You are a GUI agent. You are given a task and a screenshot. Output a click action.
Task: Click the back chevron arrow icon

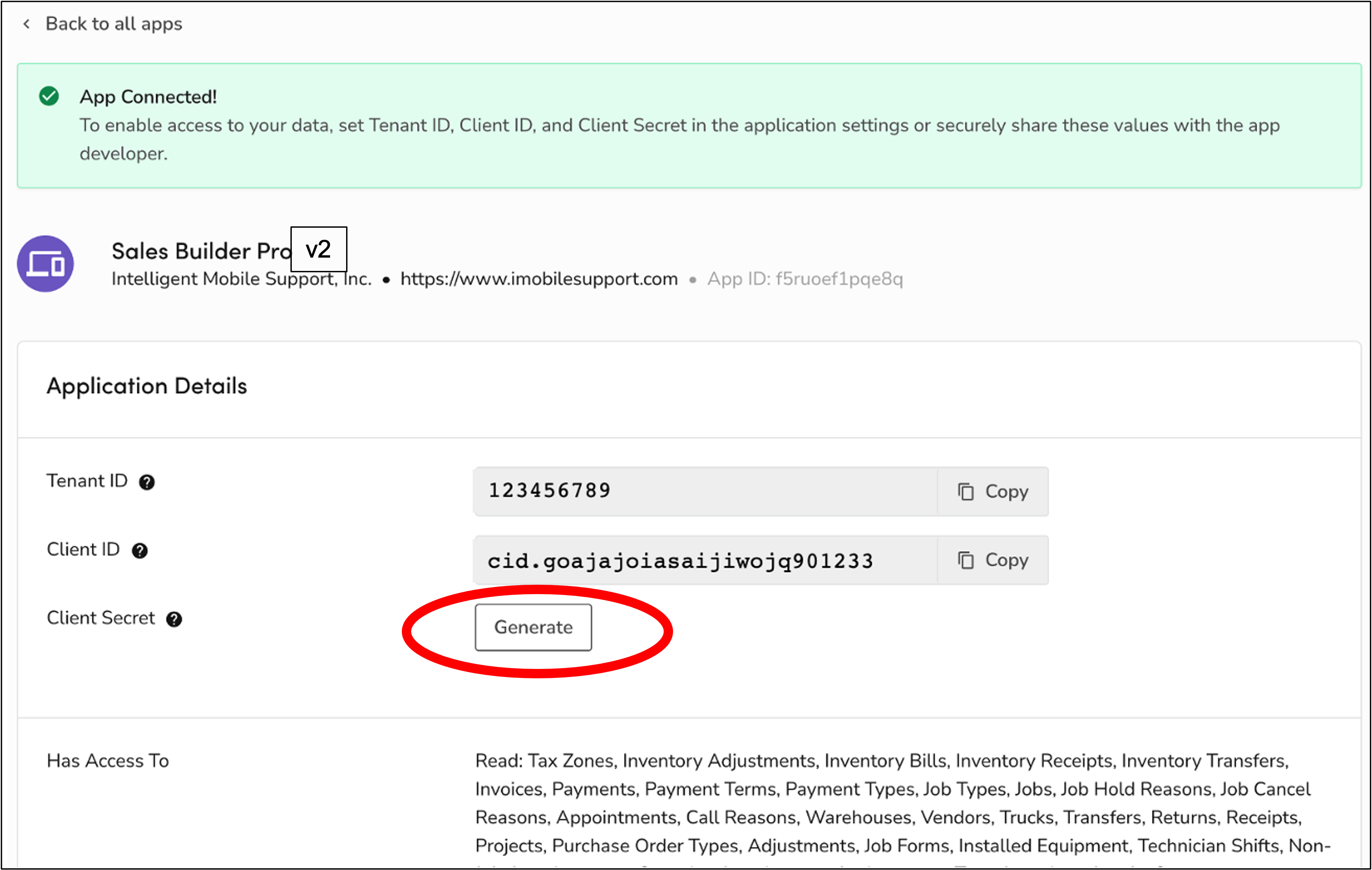[26, 24]
